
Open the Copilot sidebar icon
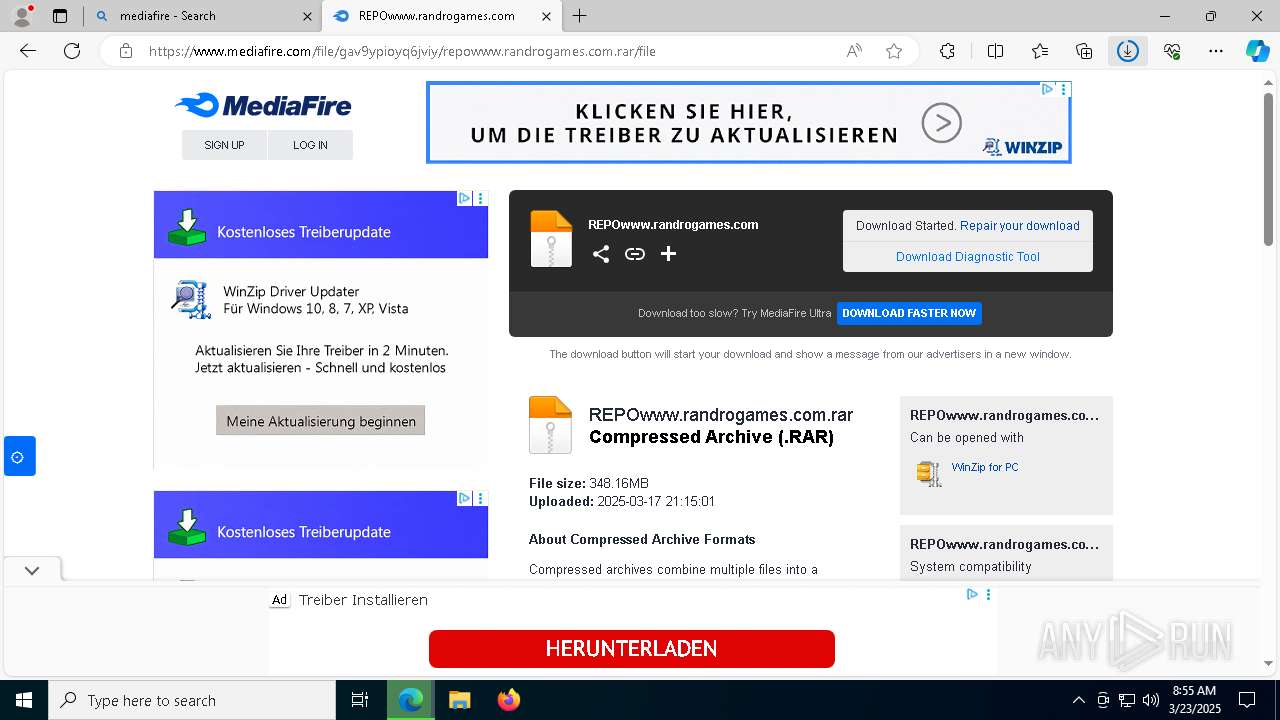click(1257, 51)
